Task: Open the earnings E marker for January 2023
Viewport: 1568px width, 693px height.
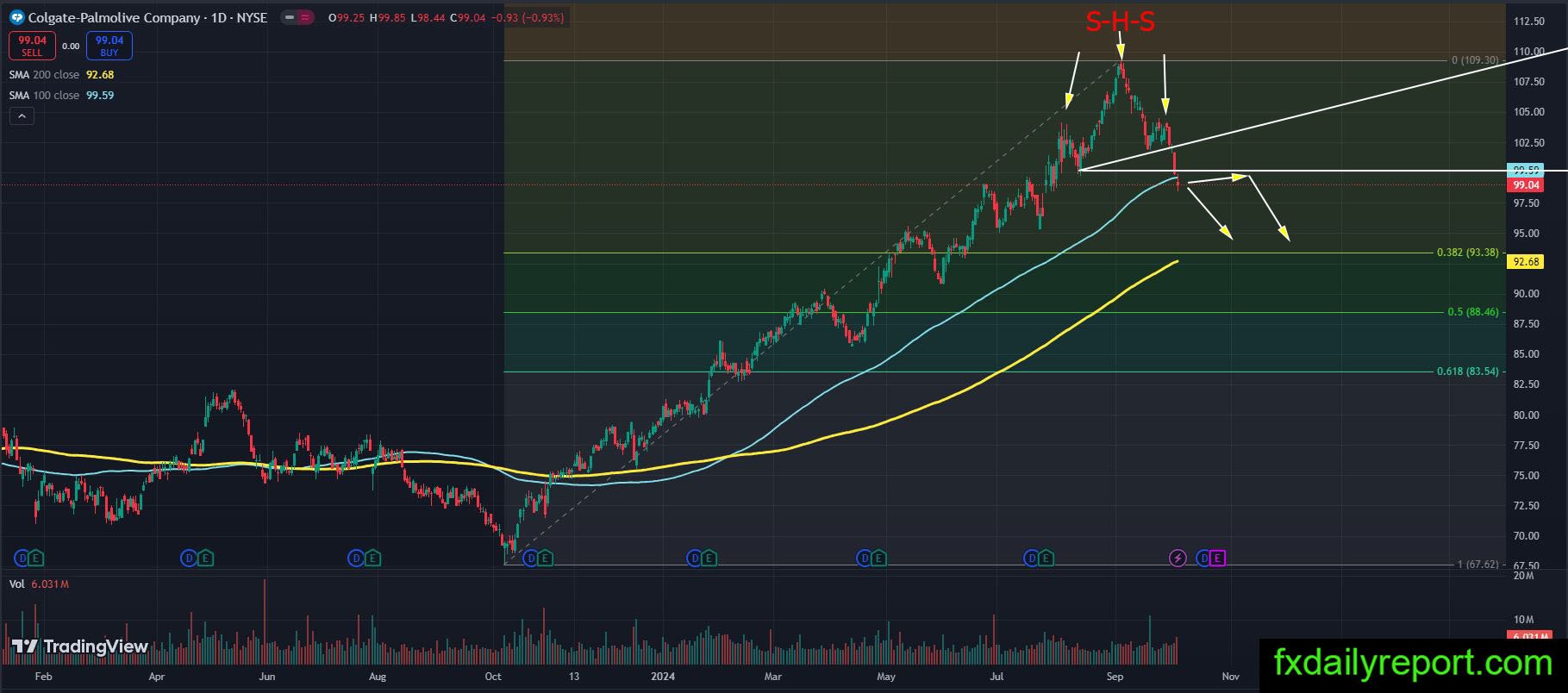Action: (35, 559)
